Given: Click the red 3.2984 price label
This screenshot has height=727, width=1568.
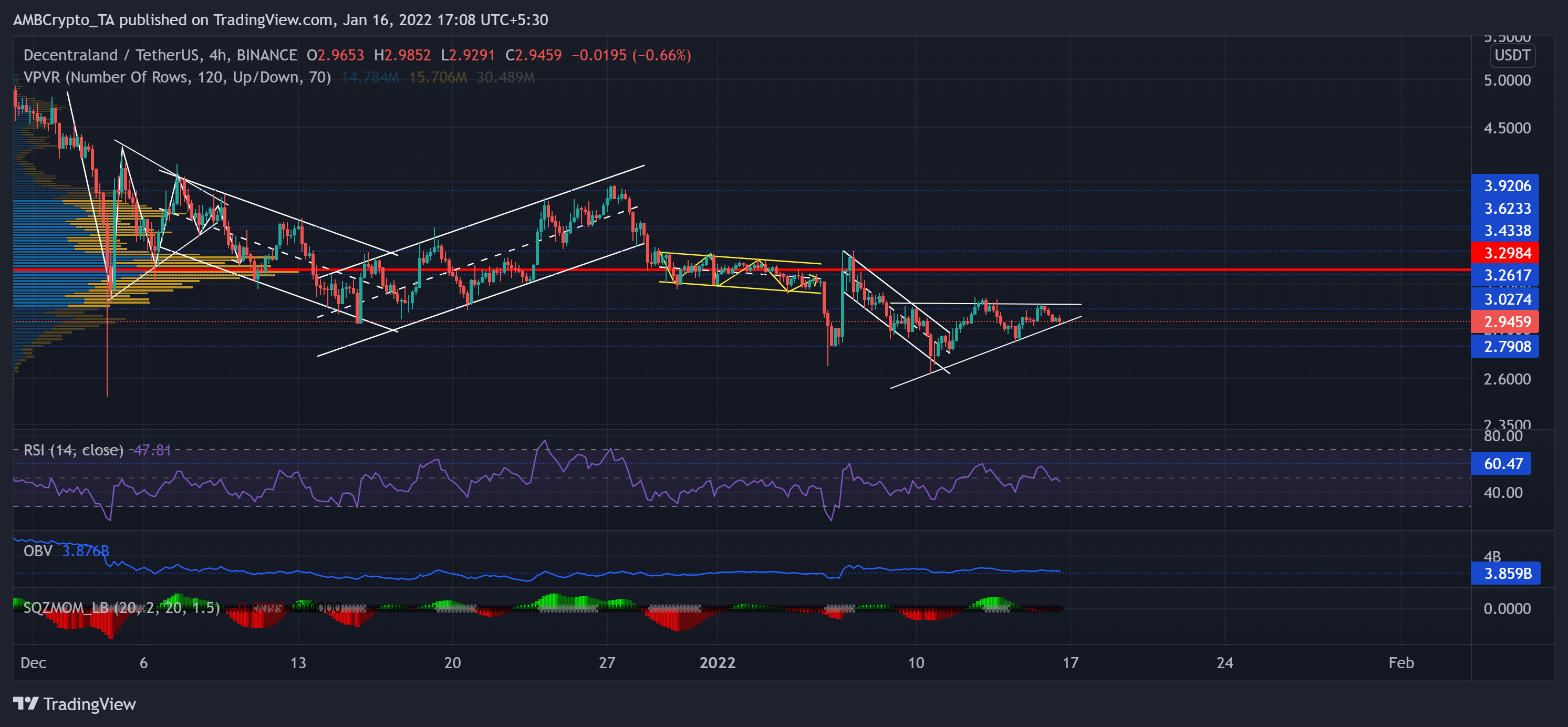Looking at the screenshot, I should (x=1504, y=253).
